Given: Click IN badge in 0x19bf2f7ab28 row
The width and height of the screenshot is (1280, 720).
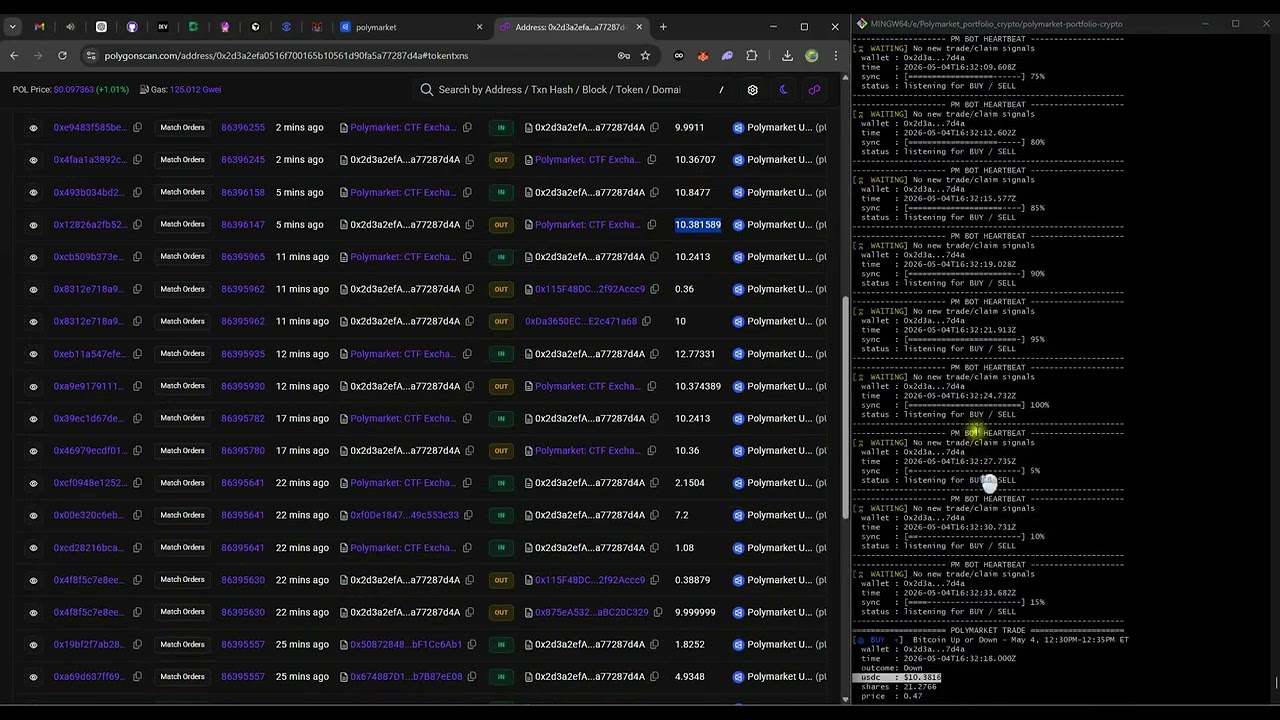Looking at the screenshot, I should (501, 645).
